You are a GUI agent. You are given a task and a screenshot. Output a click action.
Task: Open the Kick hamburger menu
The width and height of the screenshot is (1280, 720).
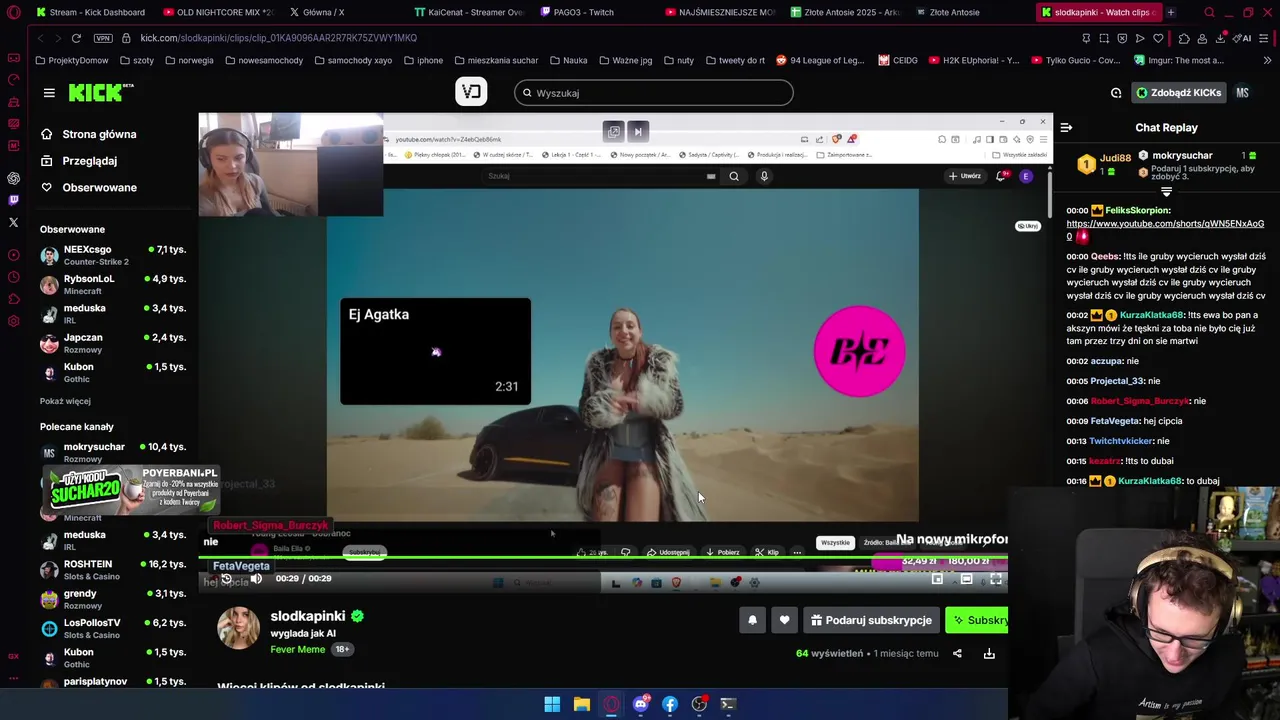(49, 93)
